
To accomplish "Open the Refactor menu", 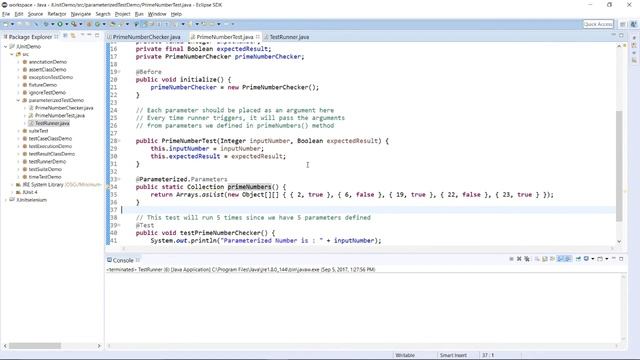I will coord(57,14).
